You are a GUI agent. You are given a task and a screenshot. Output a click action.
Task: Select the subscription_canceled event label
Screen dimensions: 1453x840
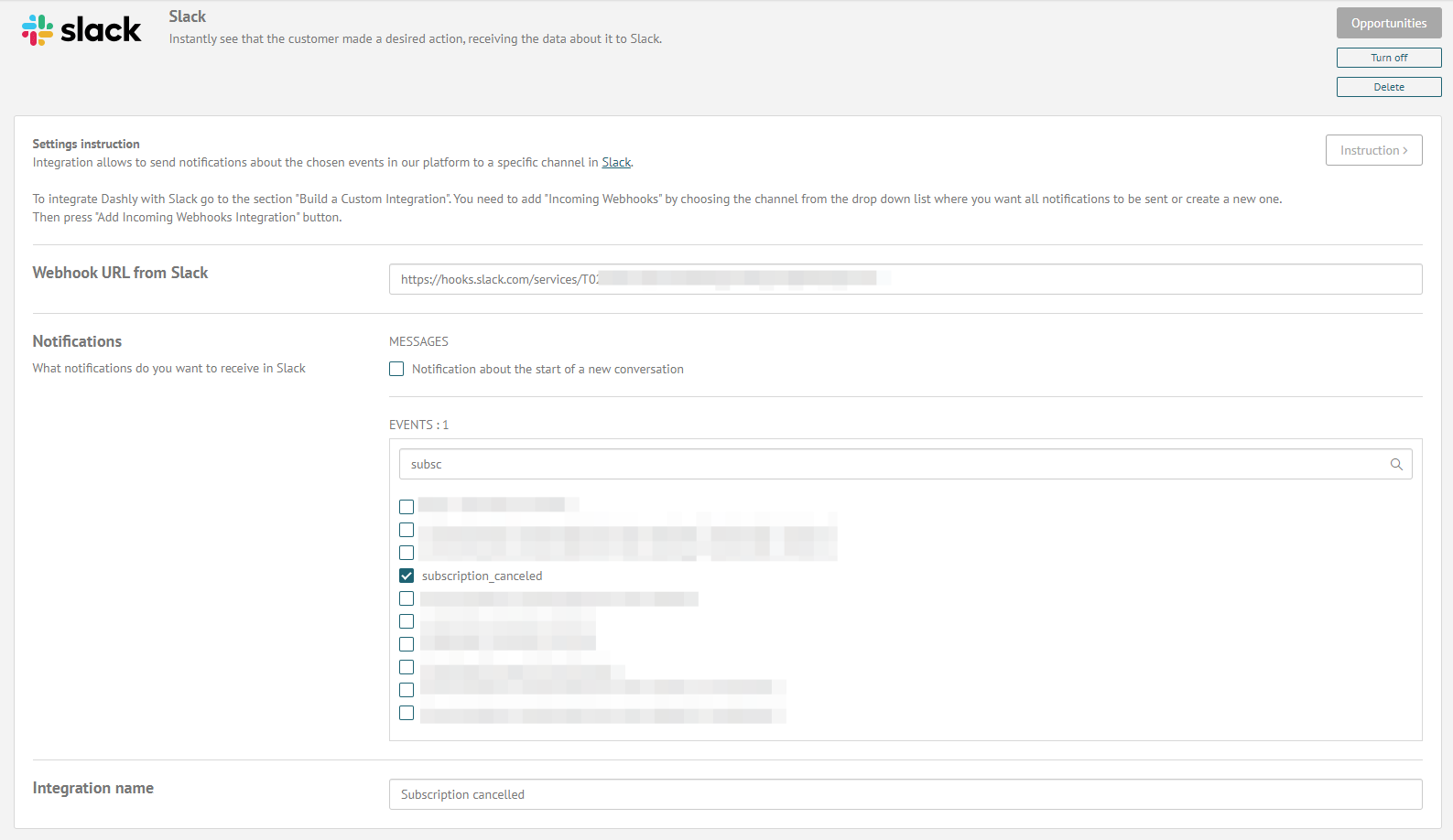click(x=482, y=576)
